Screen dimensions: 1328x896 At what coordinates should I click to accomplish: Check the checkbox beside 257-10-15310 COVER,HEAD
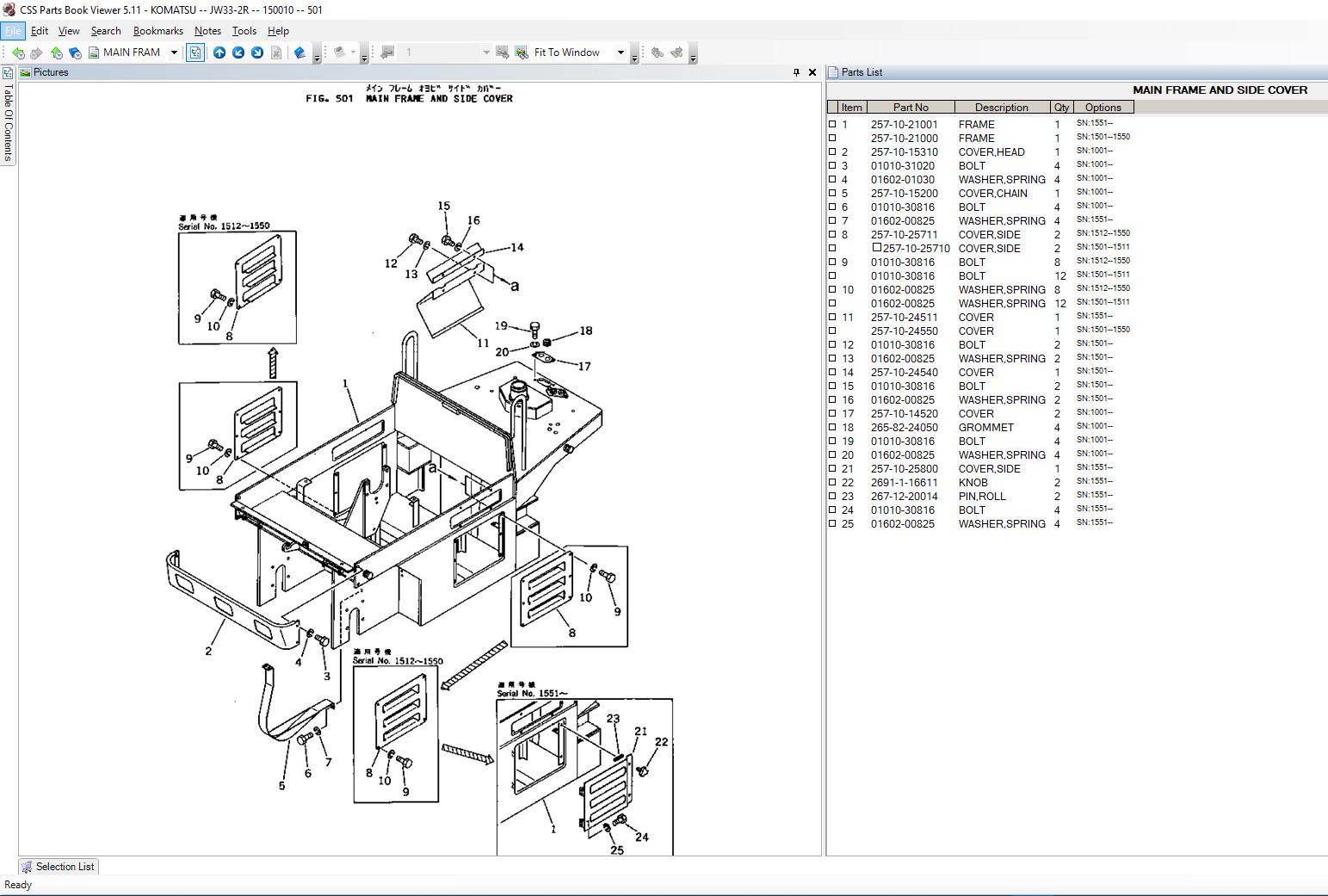tap(832, 151)
